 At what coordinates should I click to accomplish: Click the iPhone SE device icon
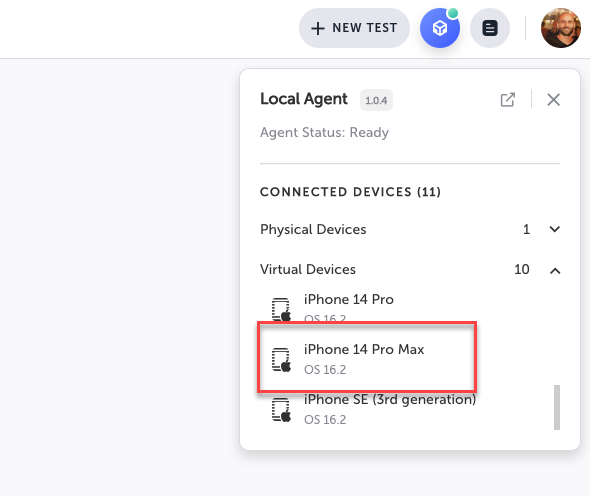click(x=281, y=410)
